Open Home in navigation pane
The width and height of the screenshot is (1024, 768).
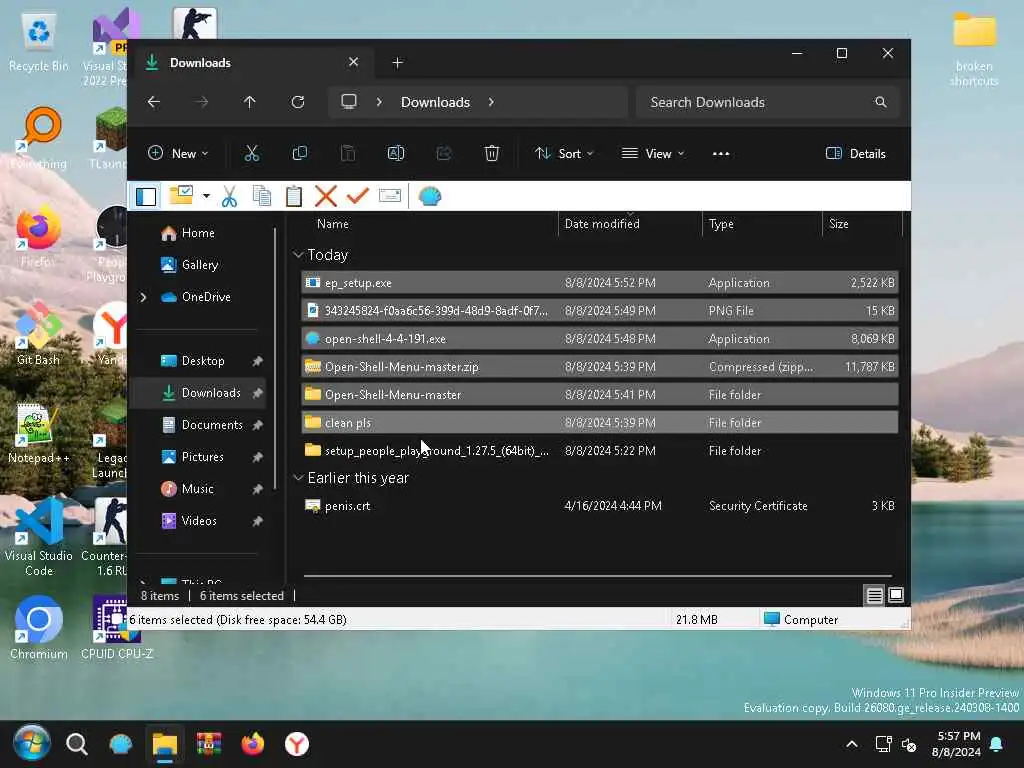[197, 233]
